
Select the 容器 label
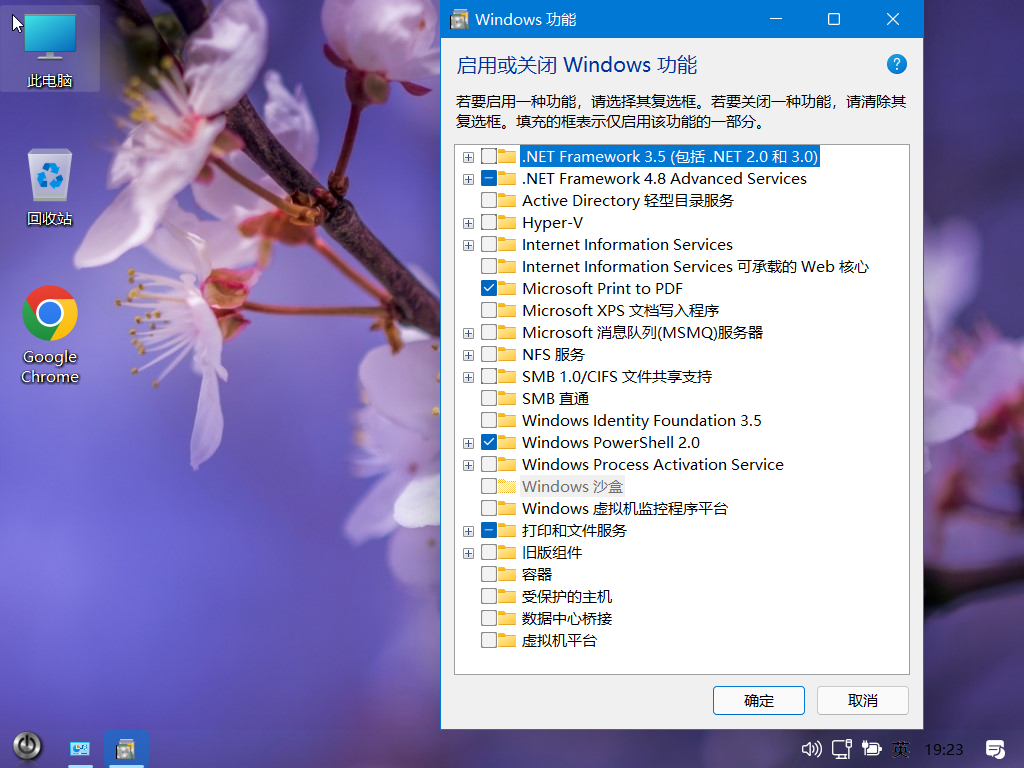(x=537, y=574)
